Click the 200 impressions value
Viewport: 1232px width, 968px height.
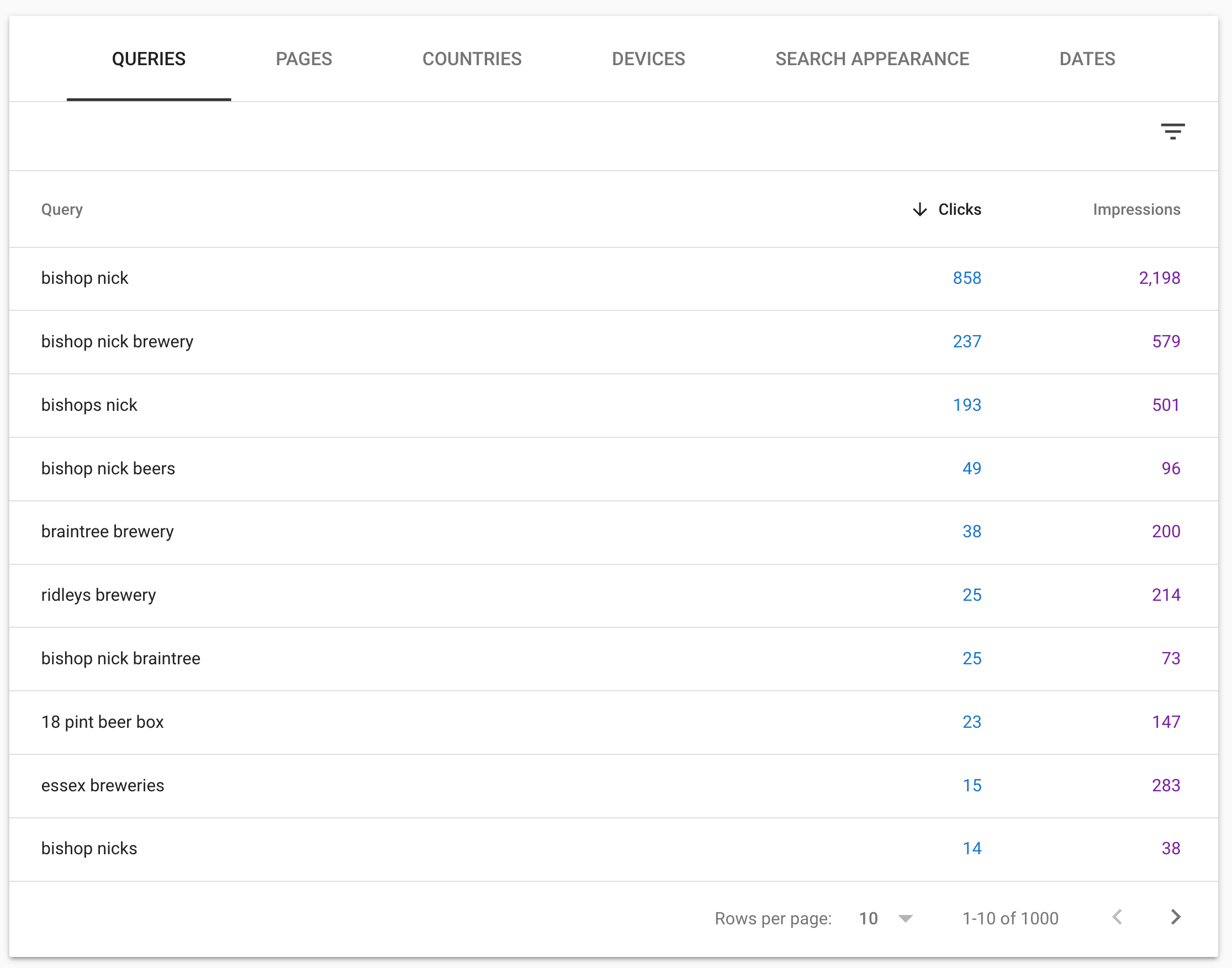[1166, 532]
